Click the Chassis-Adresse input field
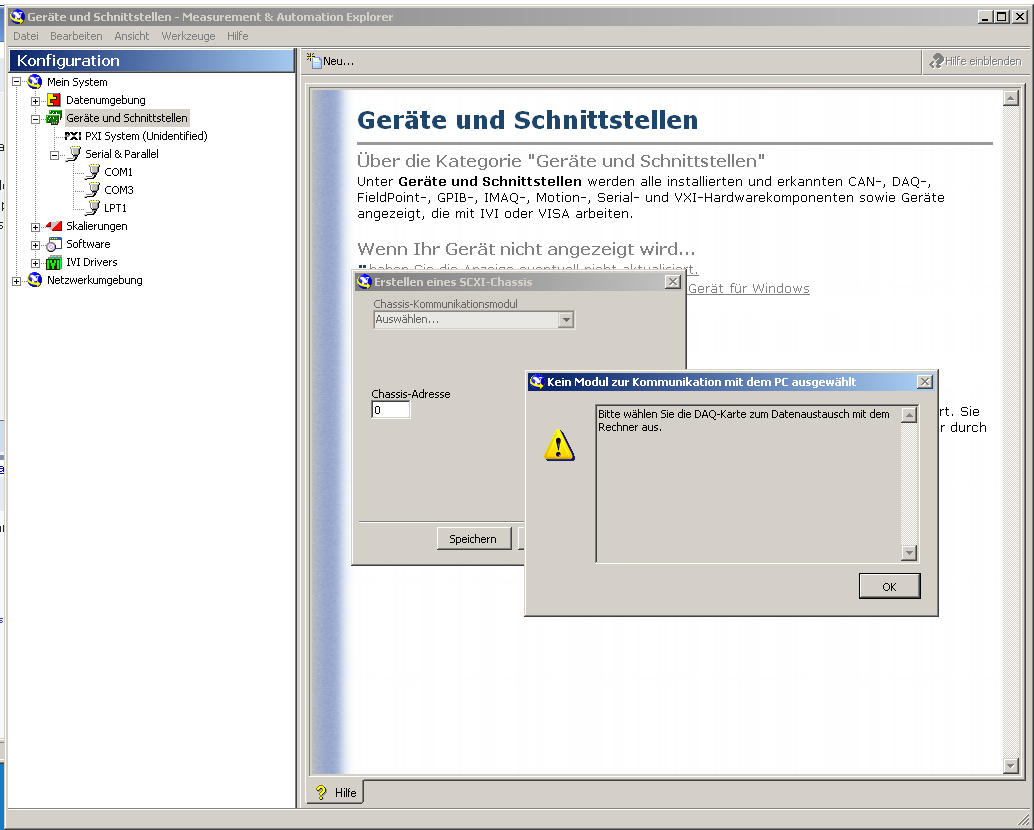Screen dimensions: 1034x830 coord(390,410)
